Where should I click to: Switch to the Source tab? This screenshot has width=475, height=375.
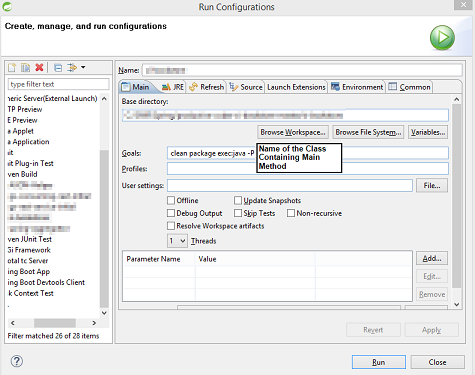click(x=246, y=87)
